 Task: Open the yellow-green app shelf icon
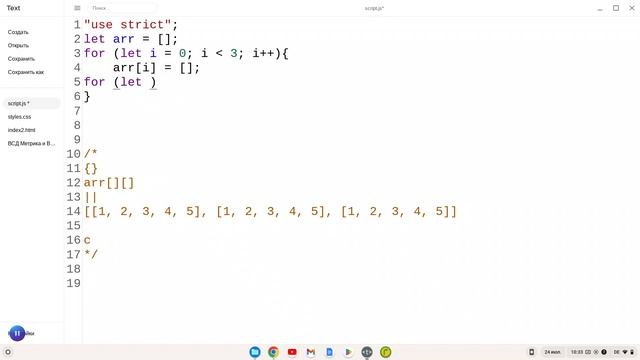point(385,352)
